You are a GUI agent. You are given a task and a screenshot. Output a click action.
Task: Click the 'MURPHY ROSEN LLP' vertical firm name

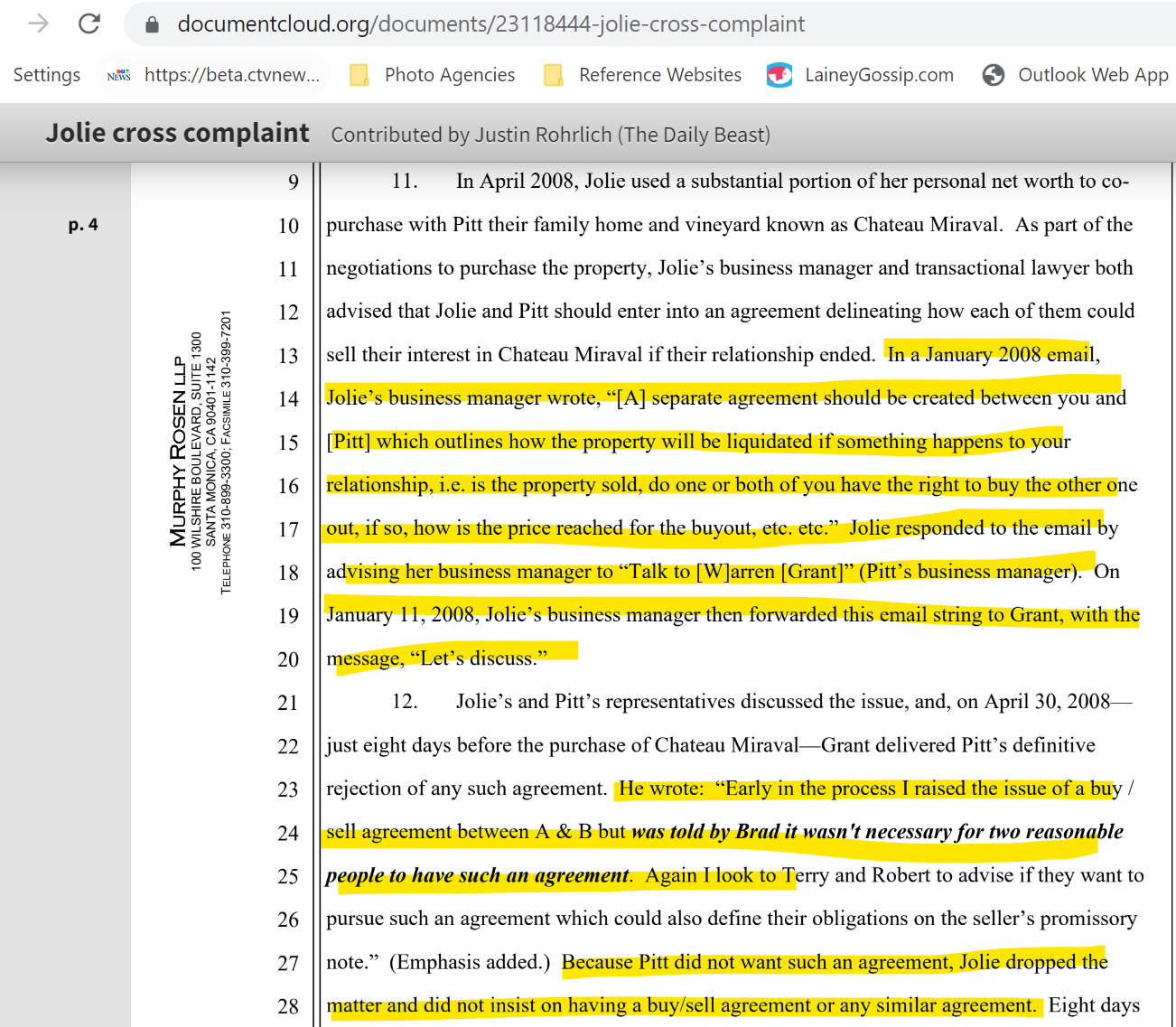coord(179,451)
